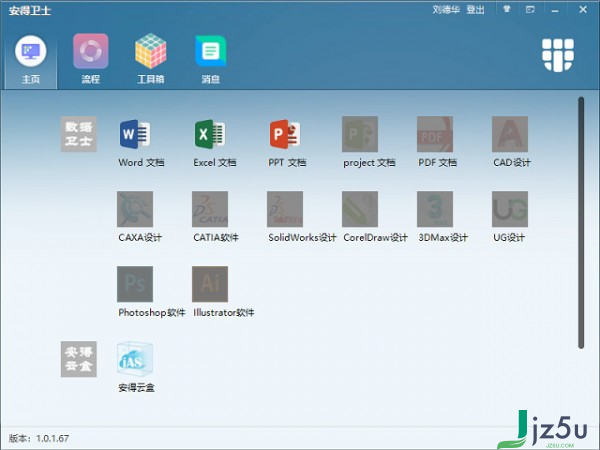This screenshot has height=450, width=600.
Task: Select the 3DMax设计 icon
Action: pyautogui.click(x=435, y=209)
